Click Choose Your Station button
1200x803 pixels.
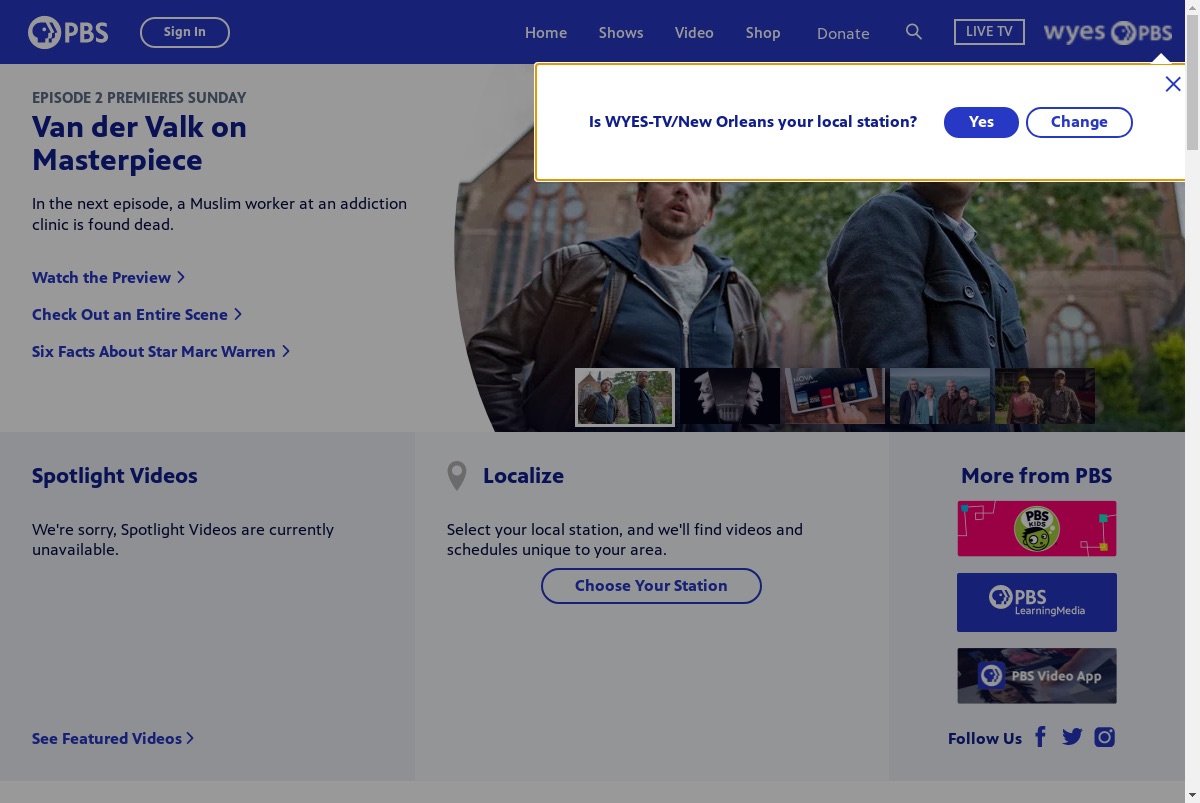click(x=651, y=586)
